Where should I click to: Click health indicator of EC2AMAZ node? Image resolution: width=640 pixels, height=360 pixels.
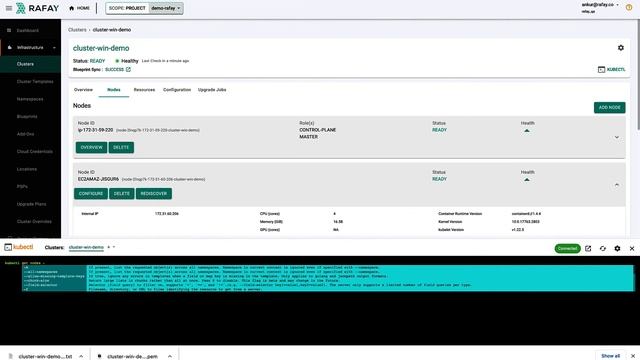click(x=527, y=180)
